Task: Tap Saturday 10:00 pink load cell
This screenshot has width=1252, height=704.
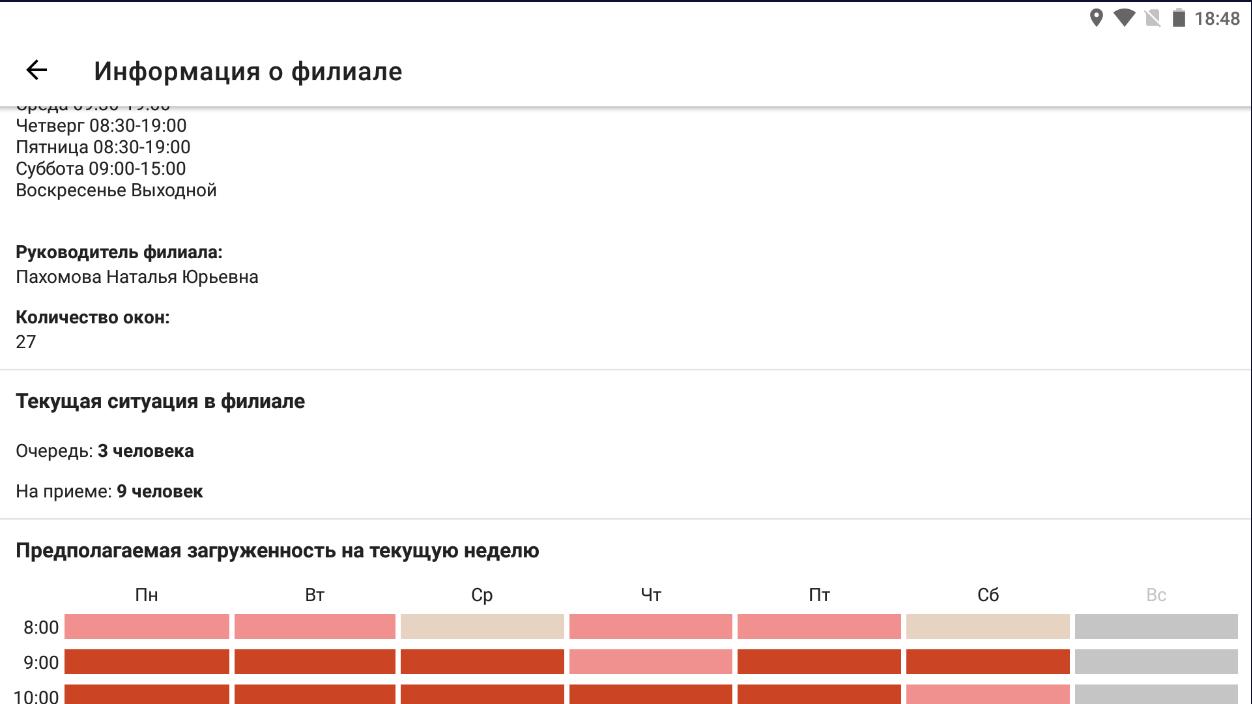Action: 988,694
